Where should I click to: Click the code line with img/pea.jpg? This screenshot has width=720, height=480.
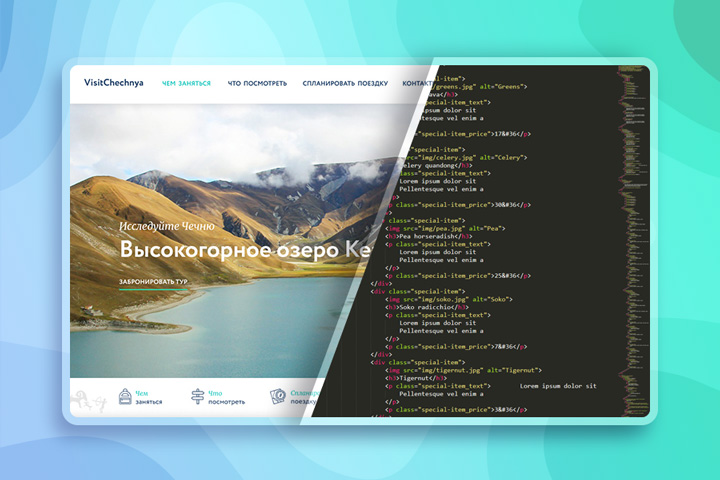click(x=445, y=228)
